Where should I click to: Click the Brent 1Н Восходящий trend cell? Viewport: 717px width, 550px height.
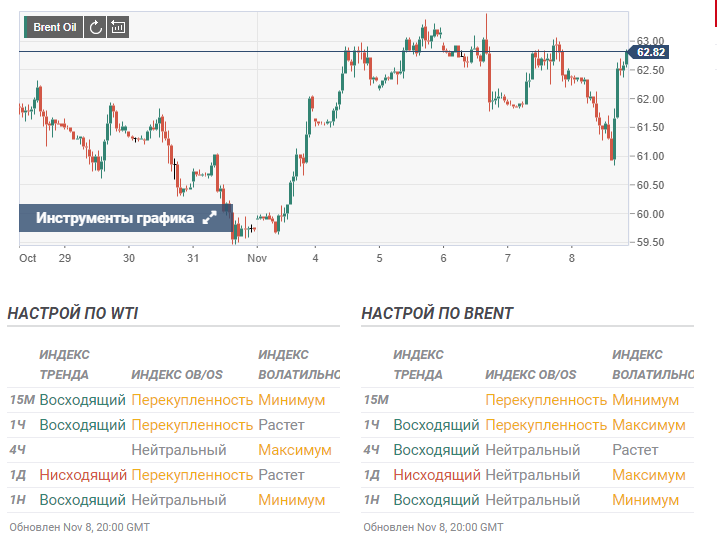pyautogui.click(x=436, y=500)
